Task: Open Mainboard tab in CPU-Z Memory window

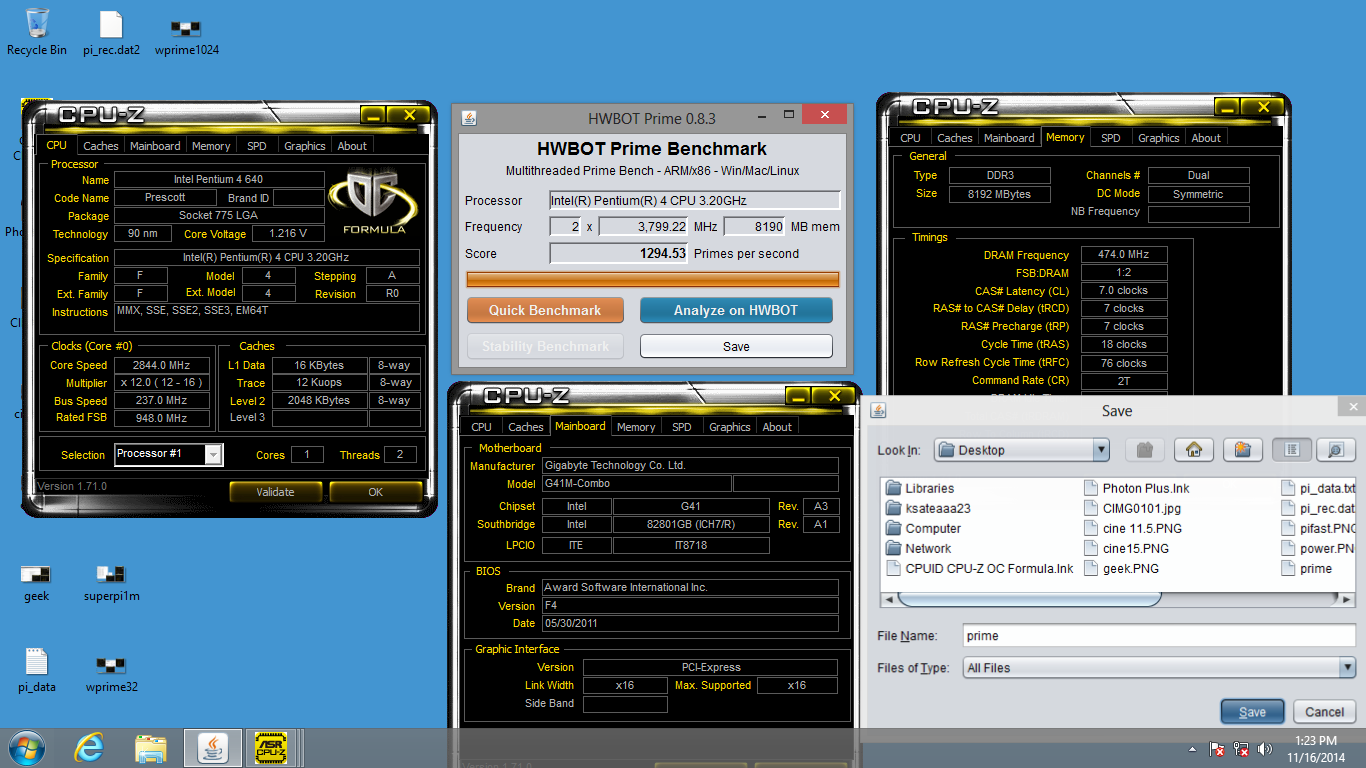Action: click(1009, 138)
